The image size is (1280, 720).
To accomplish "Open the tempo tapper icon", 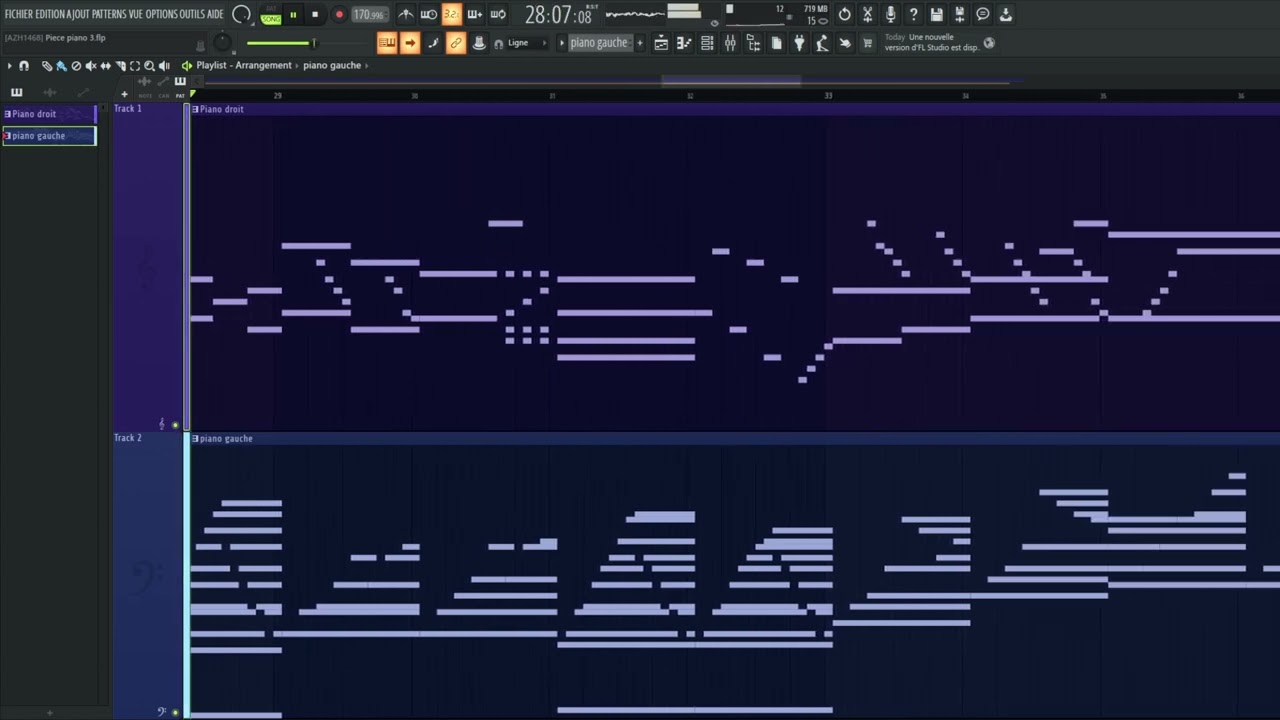I will [x=822, y=43].
